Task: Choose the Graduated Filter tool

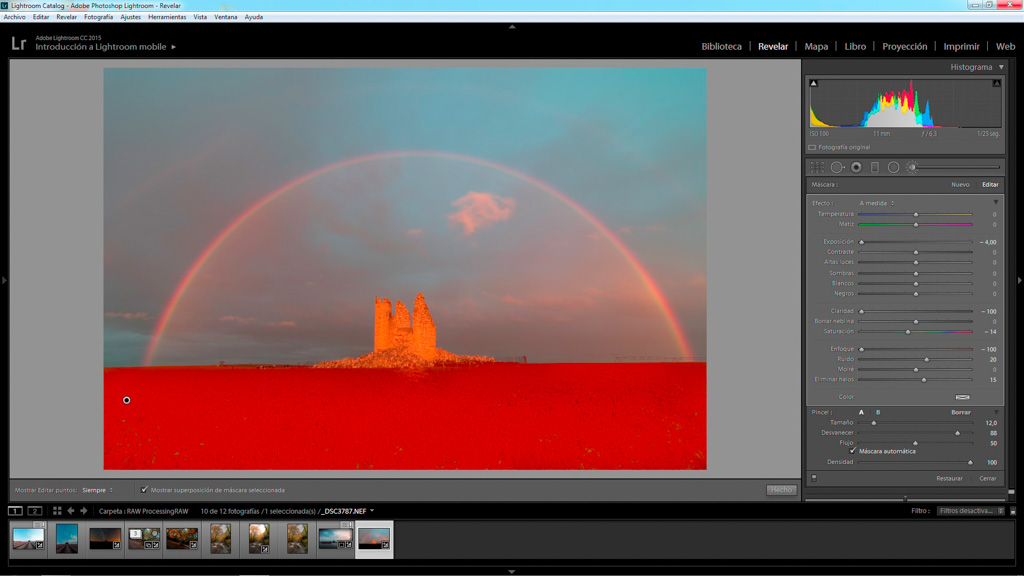Action: (x=875, y=167)
